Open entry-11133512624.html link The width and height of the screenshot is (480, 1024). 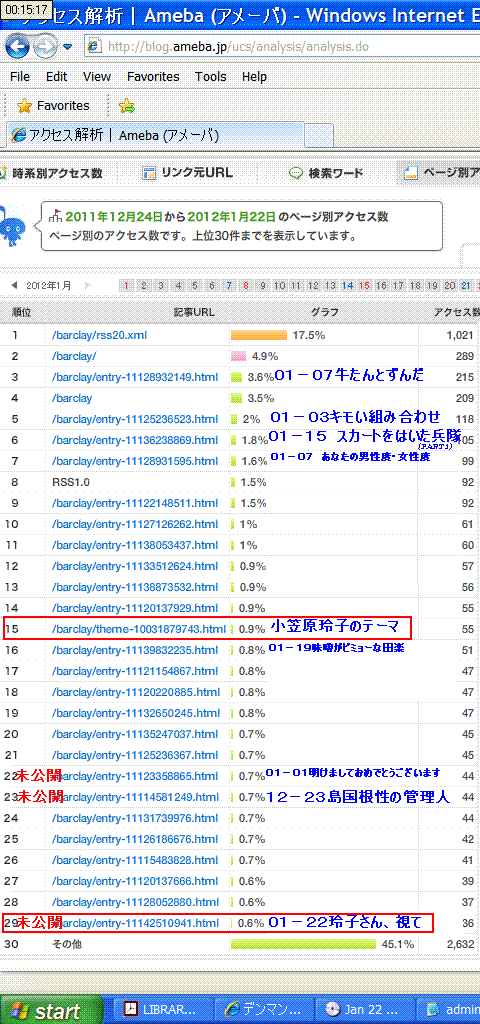[x=135, y=566]
